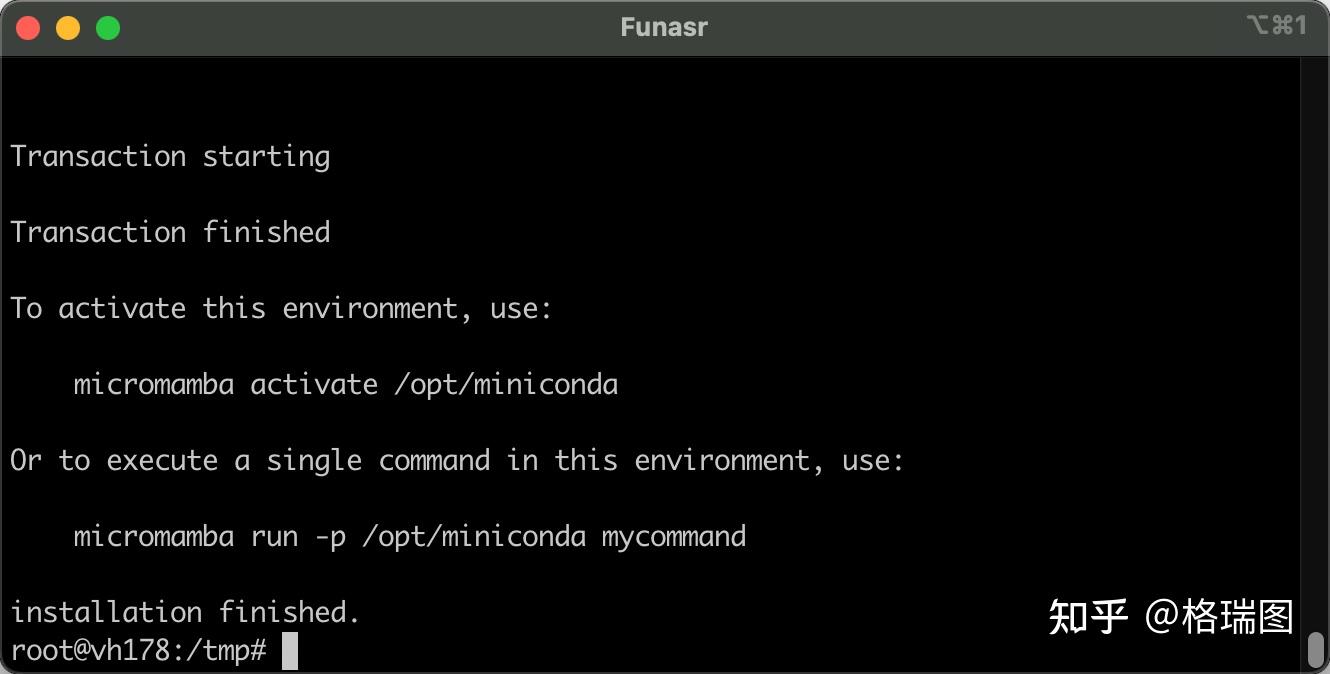The image size is (1330, 674).
Task: Click the scrollbar track above the thumb
Action: (1316, 340)
